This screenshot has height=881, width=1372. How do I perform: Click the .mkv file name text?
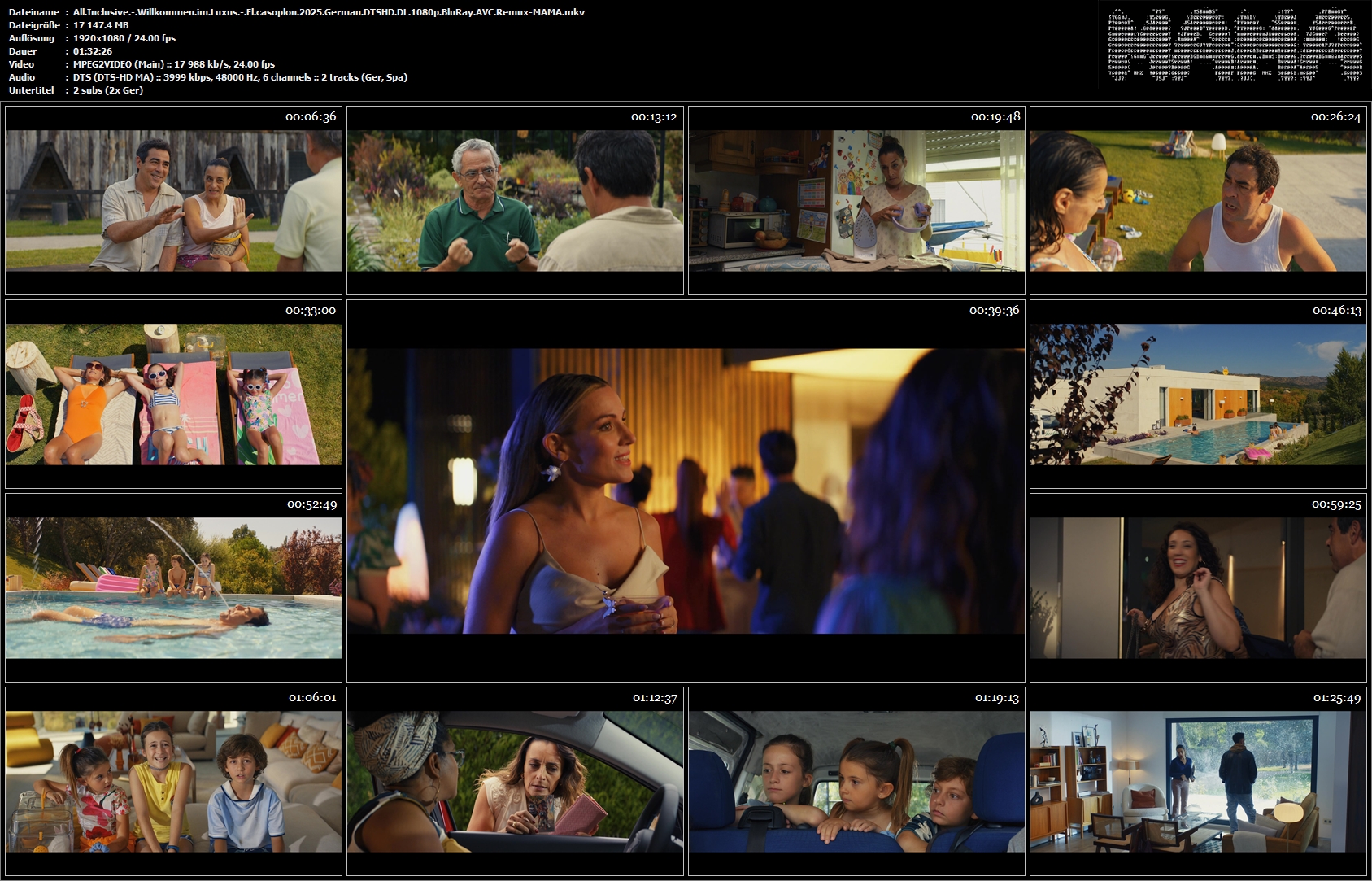(329, 12)
